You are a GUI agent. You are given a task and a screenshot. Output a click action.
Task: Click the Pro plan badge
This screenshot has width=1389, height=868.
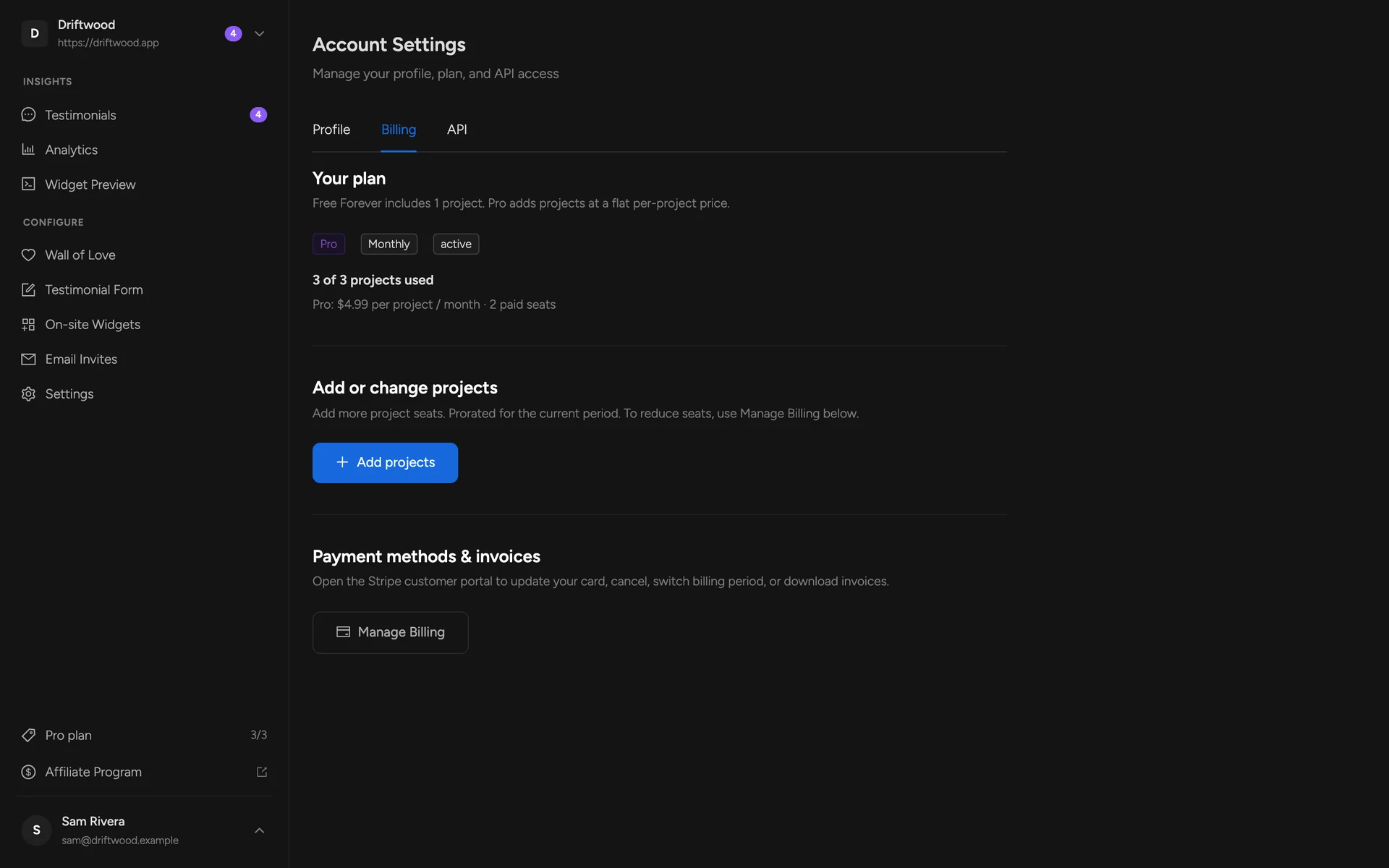pos(328,244)
